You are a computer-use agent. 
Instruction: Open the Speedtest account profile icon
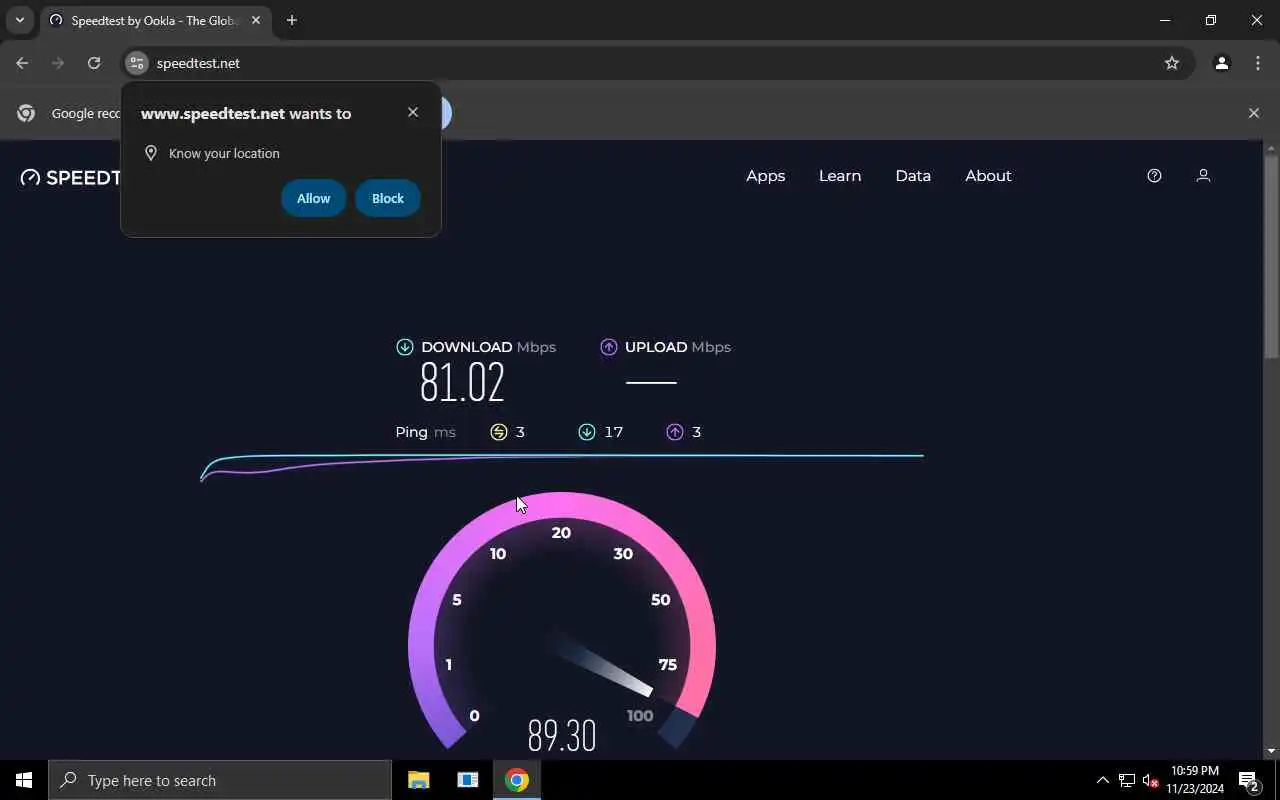[1203, 175]
